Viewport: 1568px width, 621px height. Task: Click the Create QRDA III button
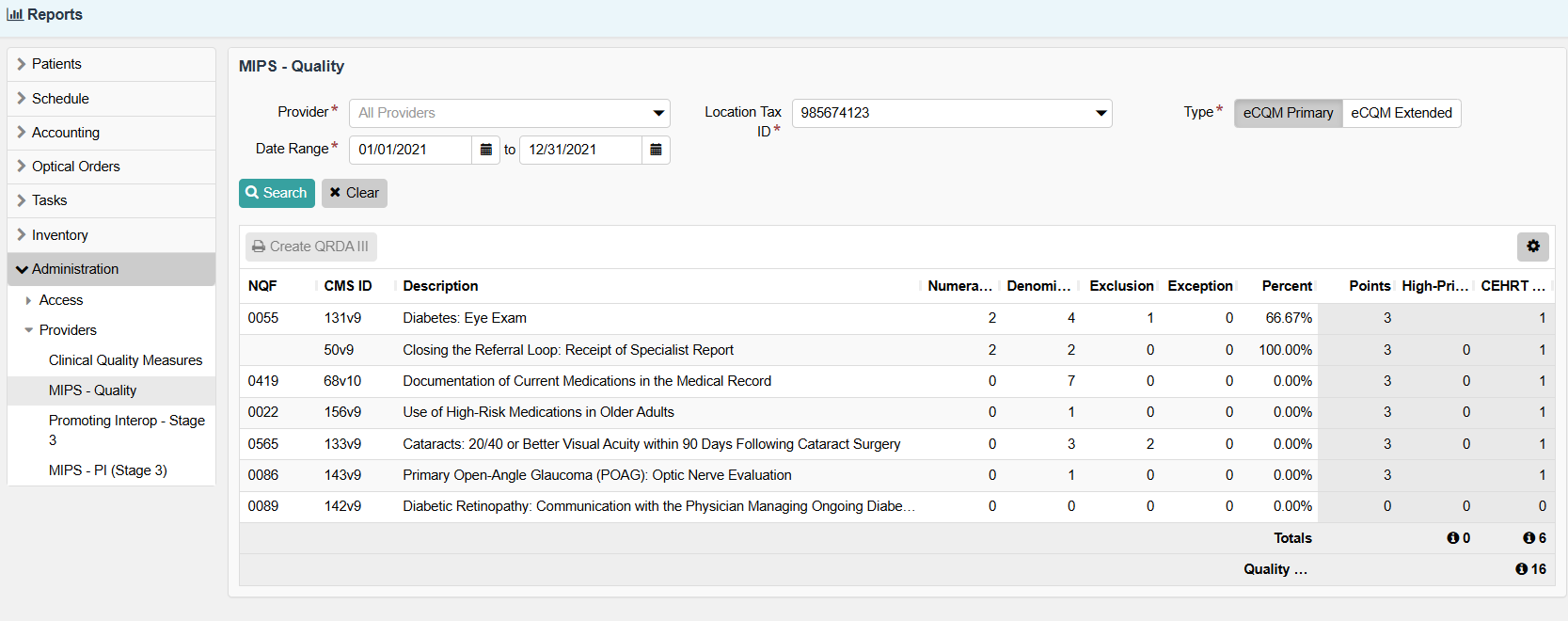coord(310,247)
